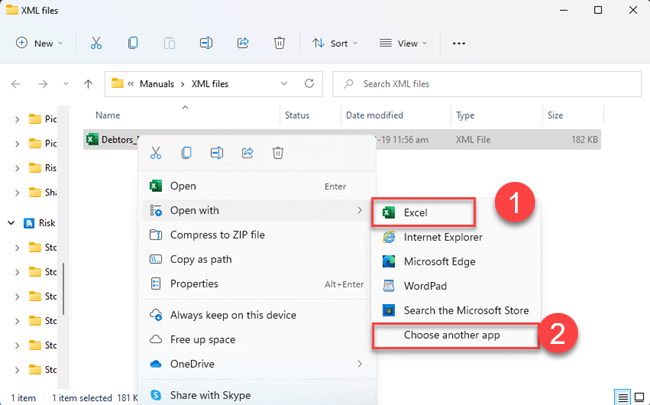
Task: Choose 'Compress to ZIP file' in the context menu
Action: pos(217,235)
